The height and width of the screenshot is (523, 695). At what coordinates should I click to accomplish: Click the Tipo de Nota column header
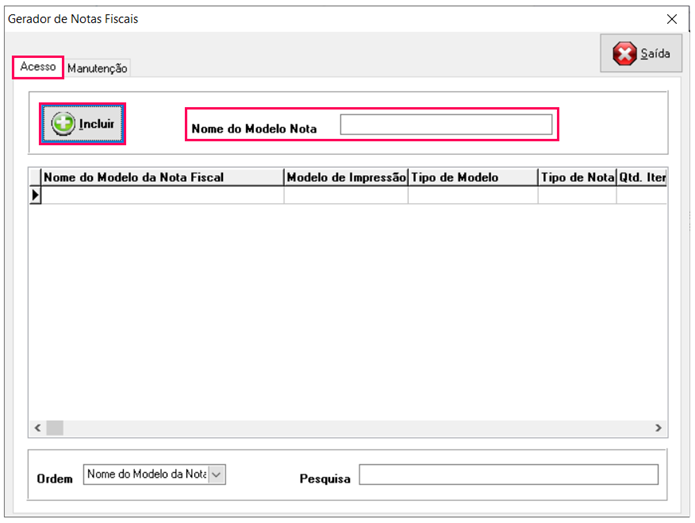(x=577, y=177)
